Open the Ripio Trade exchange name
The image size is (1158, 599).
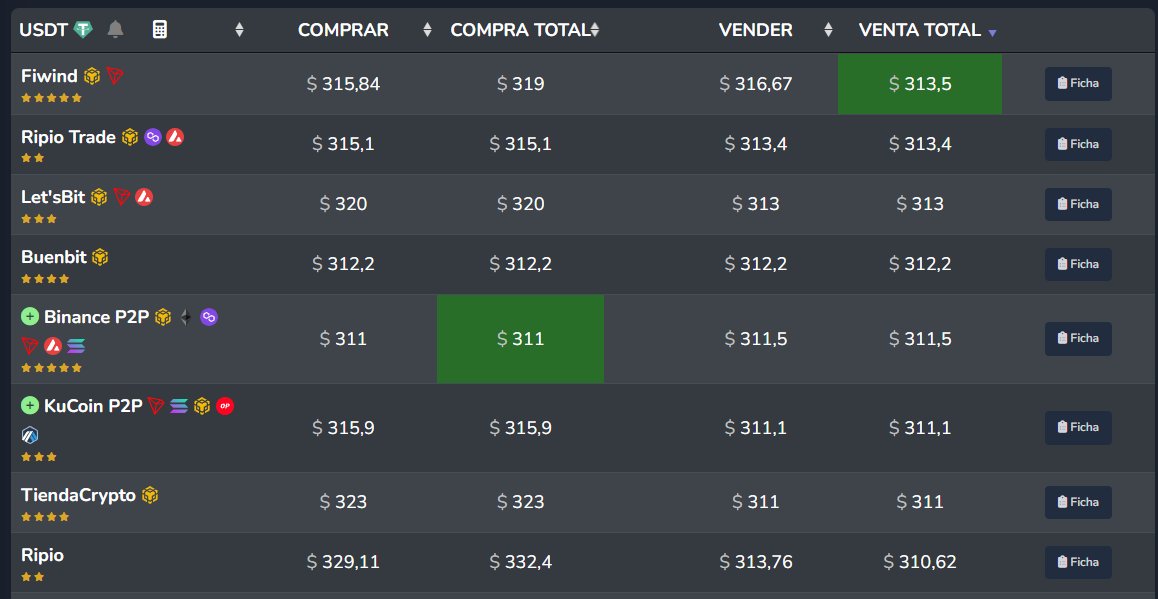coord(69,137)
